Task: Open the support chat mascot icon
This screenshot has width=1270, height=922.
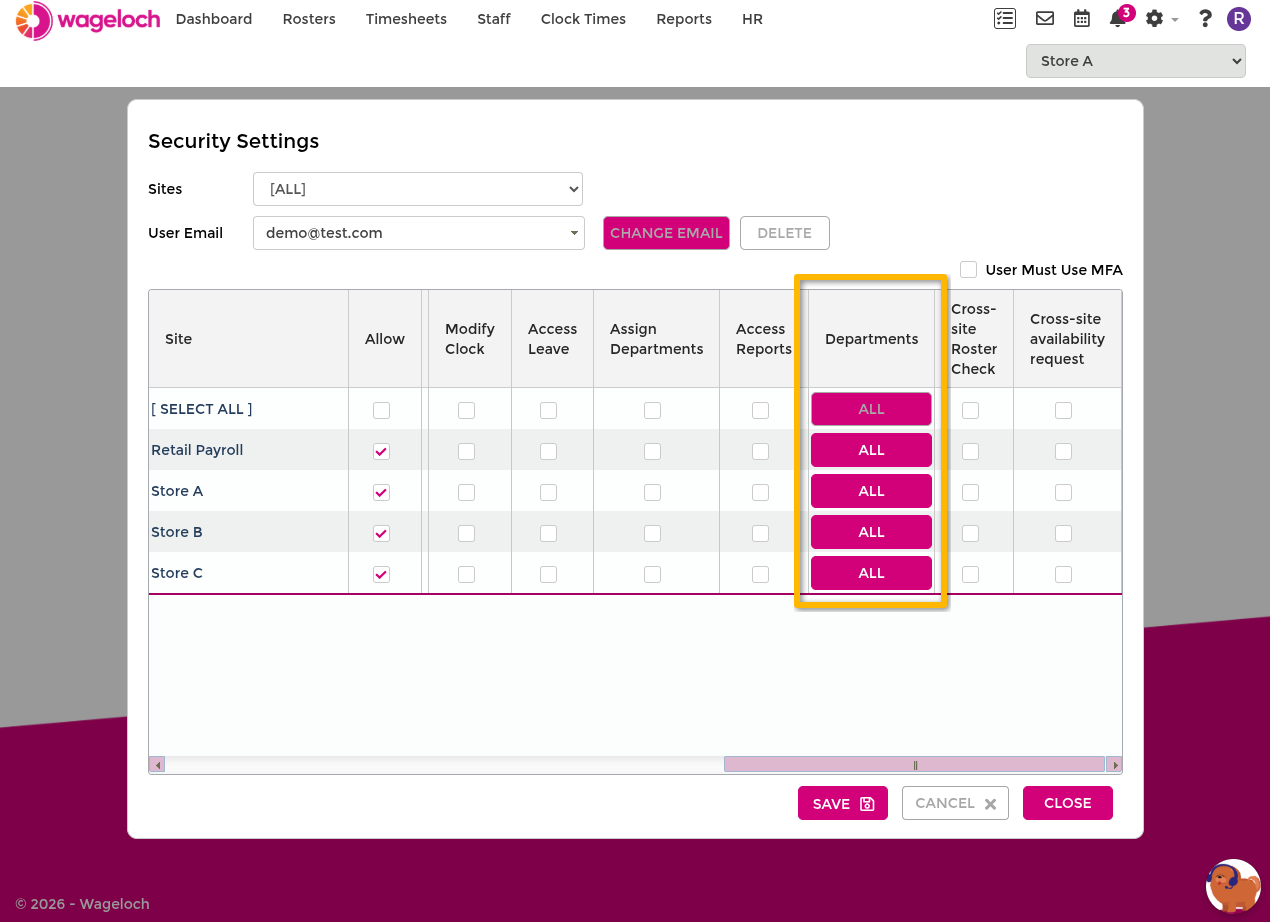Action: tap(1233, 886)
